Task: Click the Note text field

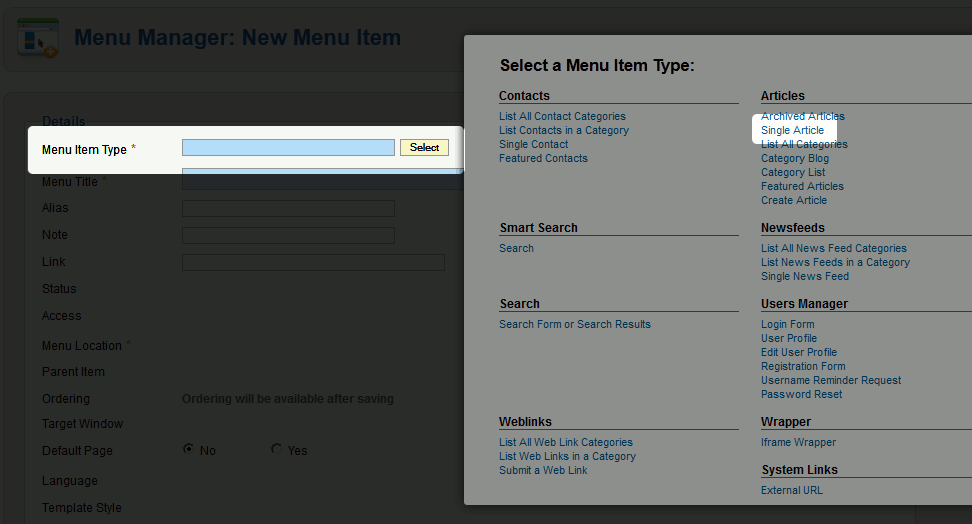Action: point(288,235)
